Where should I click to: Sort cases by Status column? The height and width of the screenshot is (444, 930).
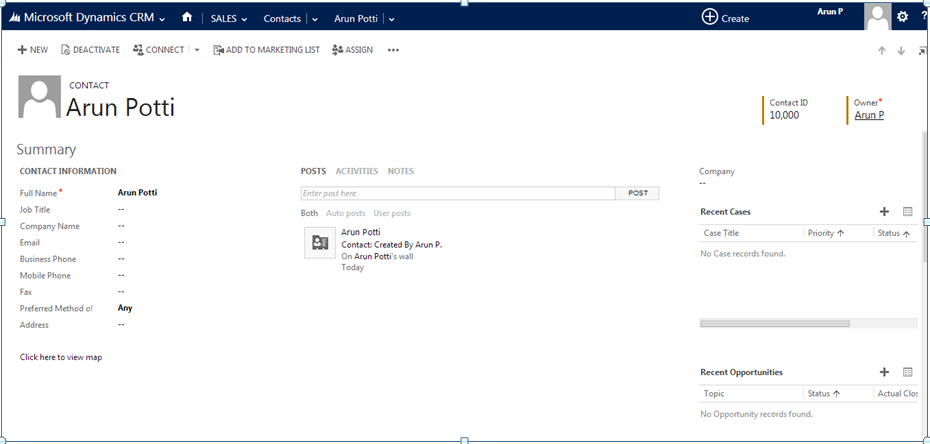tap(894, 233)
